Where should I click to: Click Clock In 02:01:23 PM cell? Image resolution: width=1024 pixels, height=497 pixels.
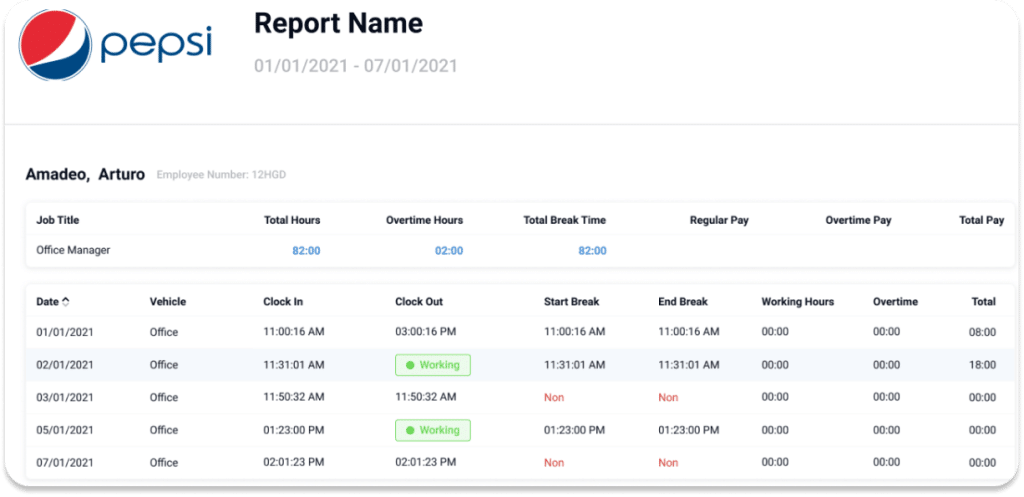click(x=294, y=462)
